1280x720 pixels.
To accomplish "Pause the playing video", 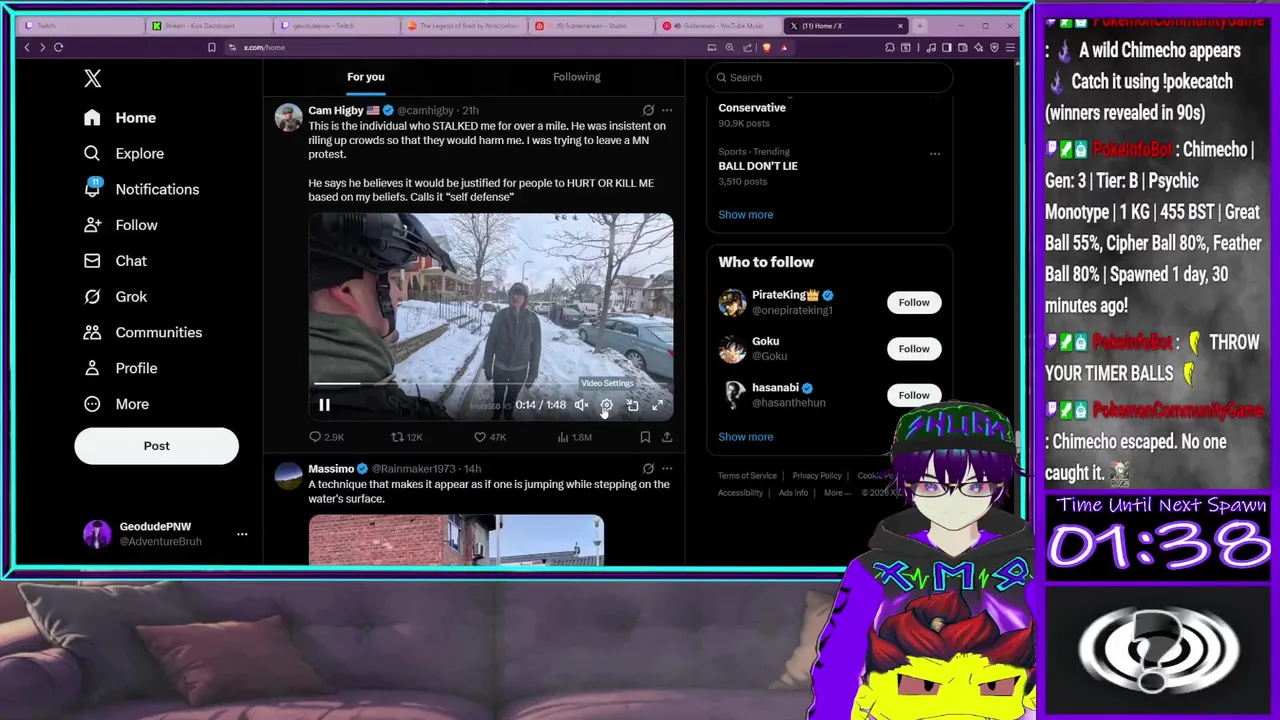I will click(324, 405).
